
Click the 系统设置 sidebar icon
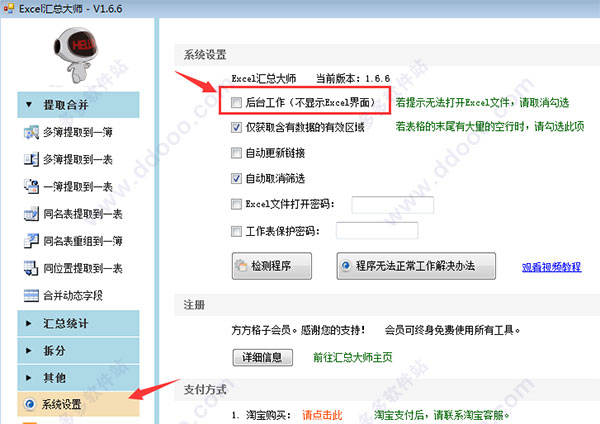(30, 404)
